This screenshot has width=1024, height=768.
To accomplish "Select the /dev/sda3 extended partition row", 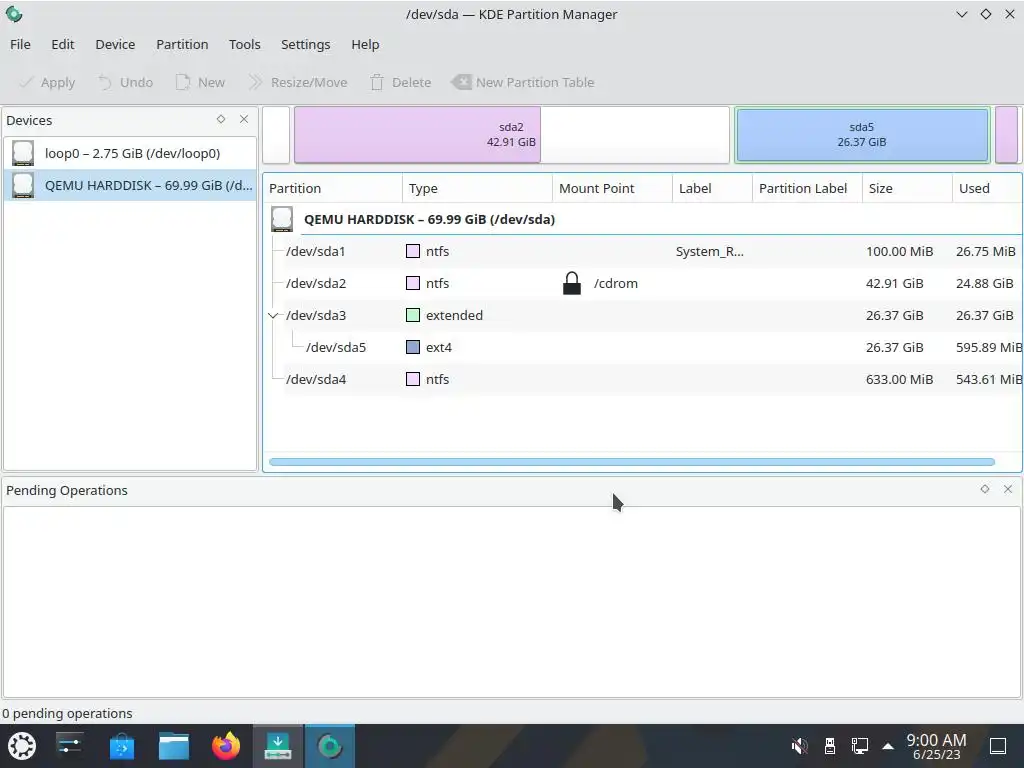I will (643, 315).
